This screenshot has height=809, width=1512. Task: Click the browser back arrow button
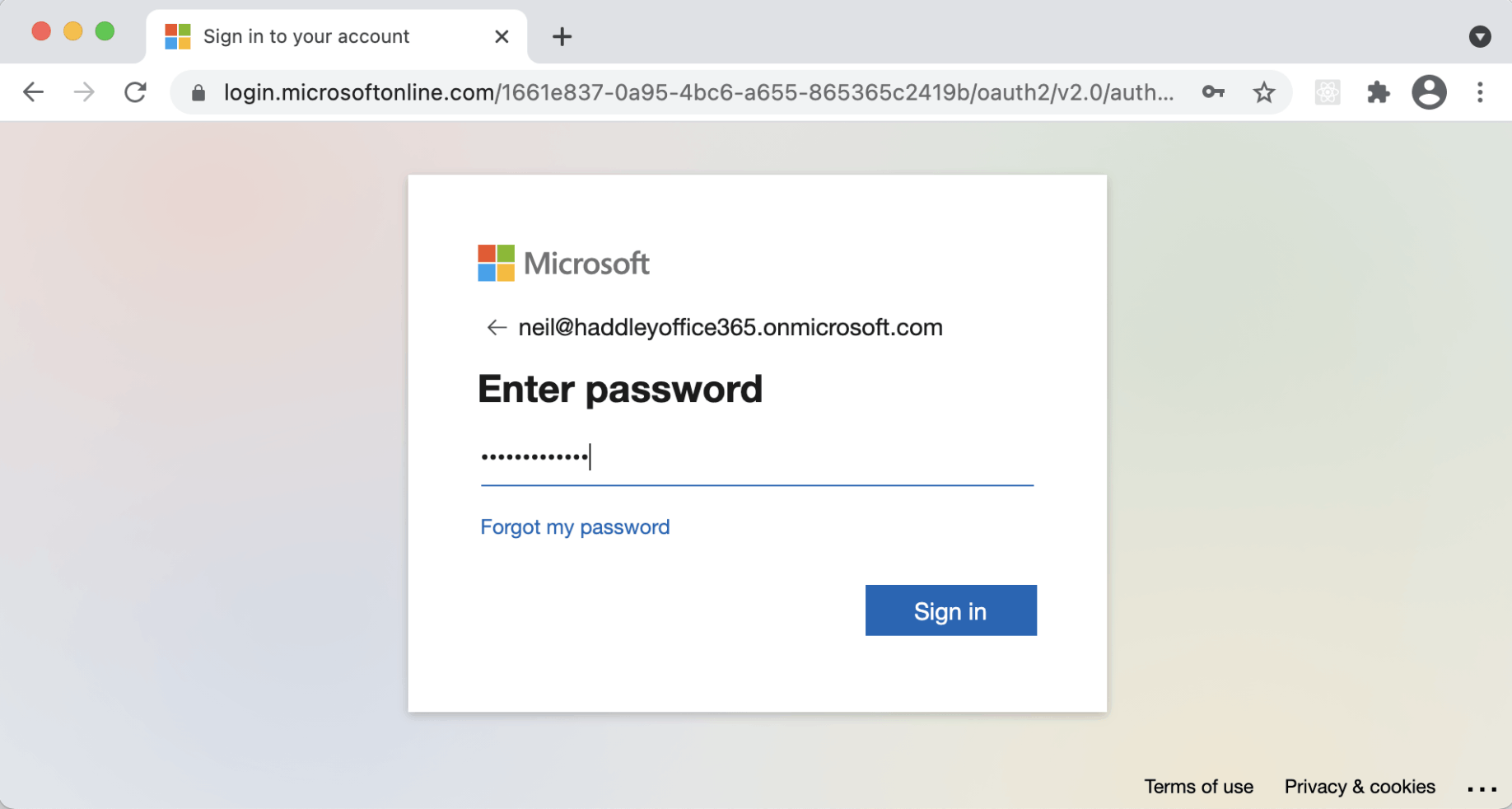(33, 92)
